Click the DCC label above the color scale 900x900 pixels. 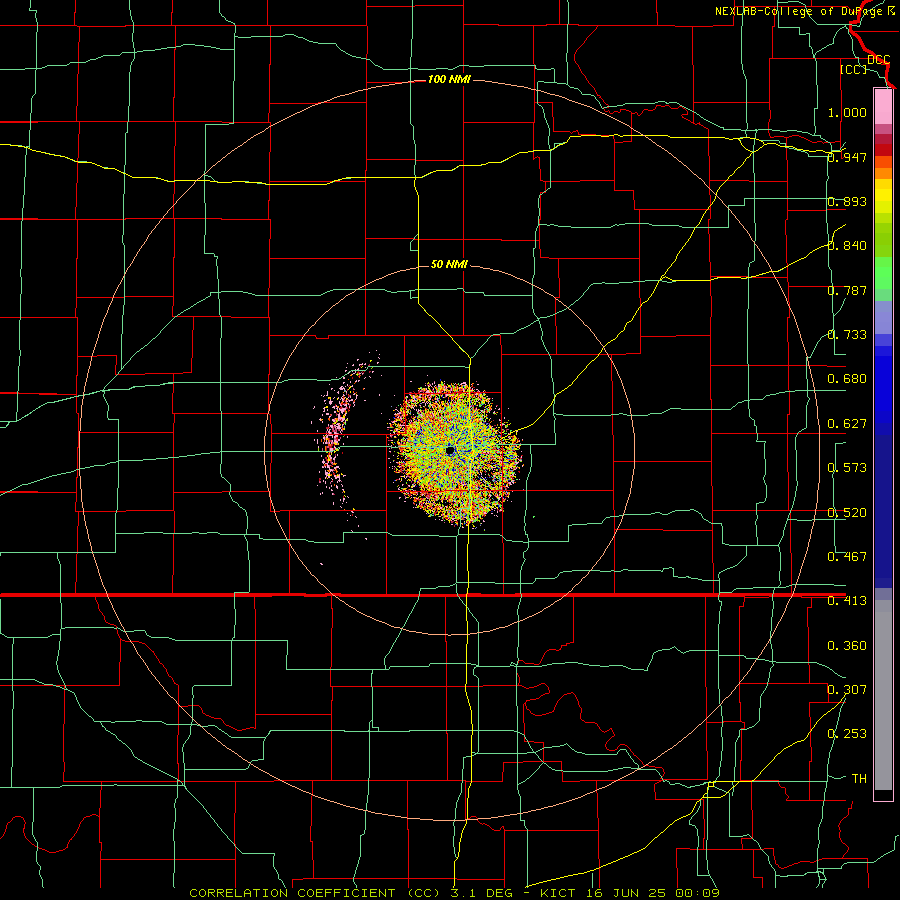[878, 59]
